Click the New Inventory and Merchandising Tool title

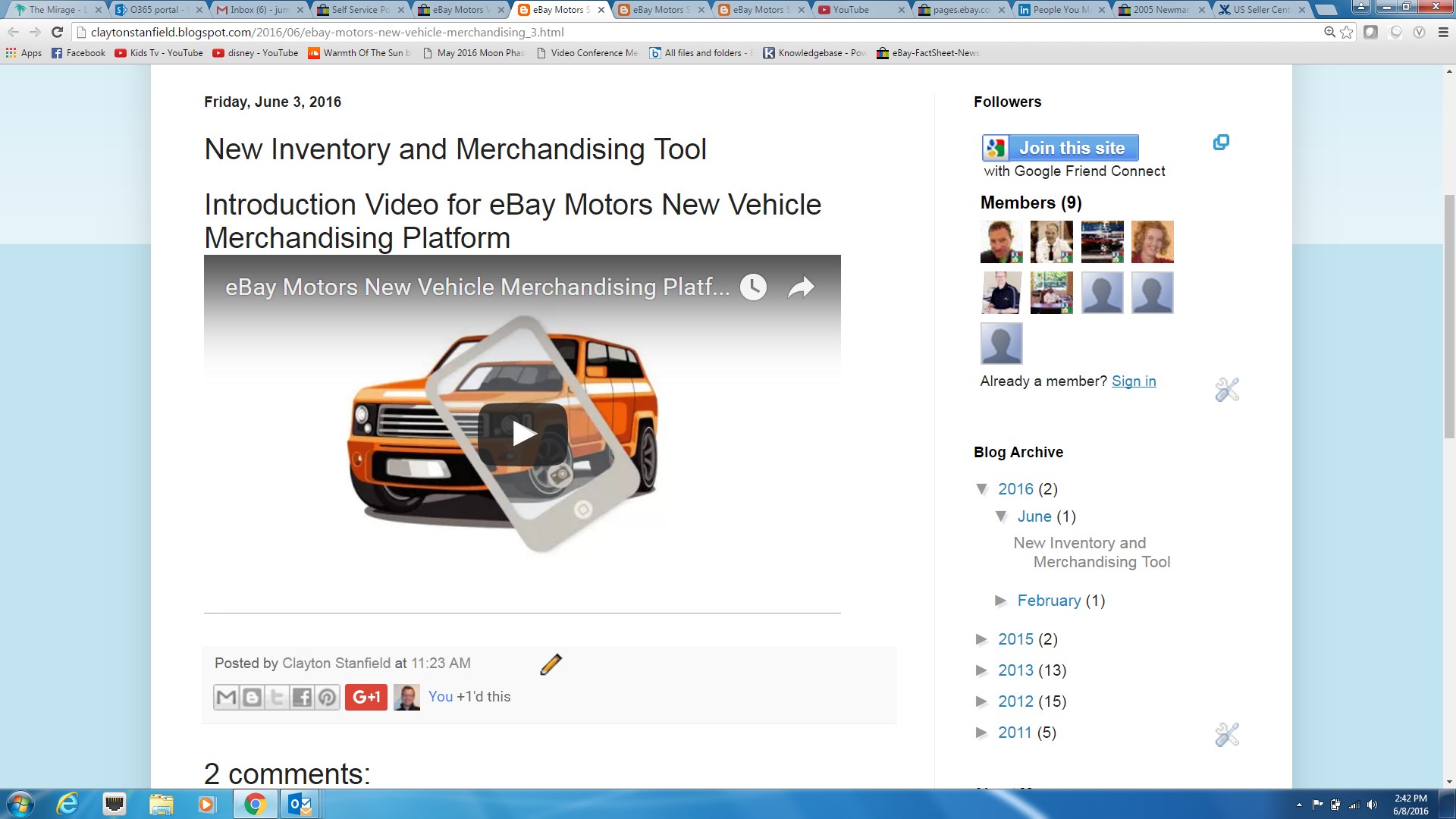(455, 149)
